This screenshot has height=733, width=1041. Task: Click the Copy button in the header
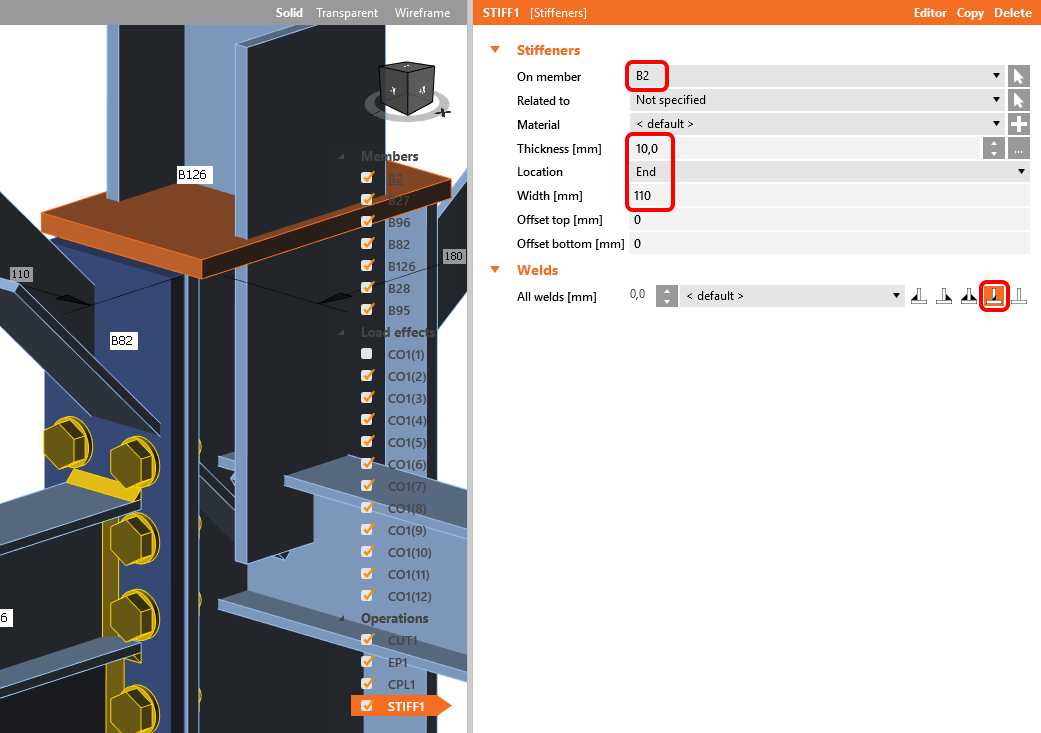(970, 13)
